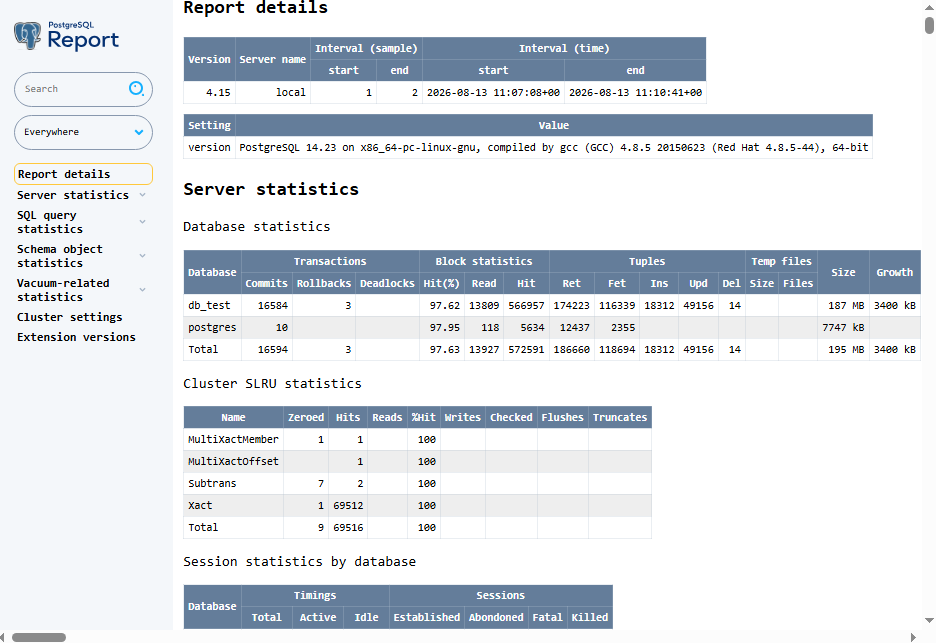Click the postgres database row name
This screenshot has height=643, width=936.
coord(212,328)
